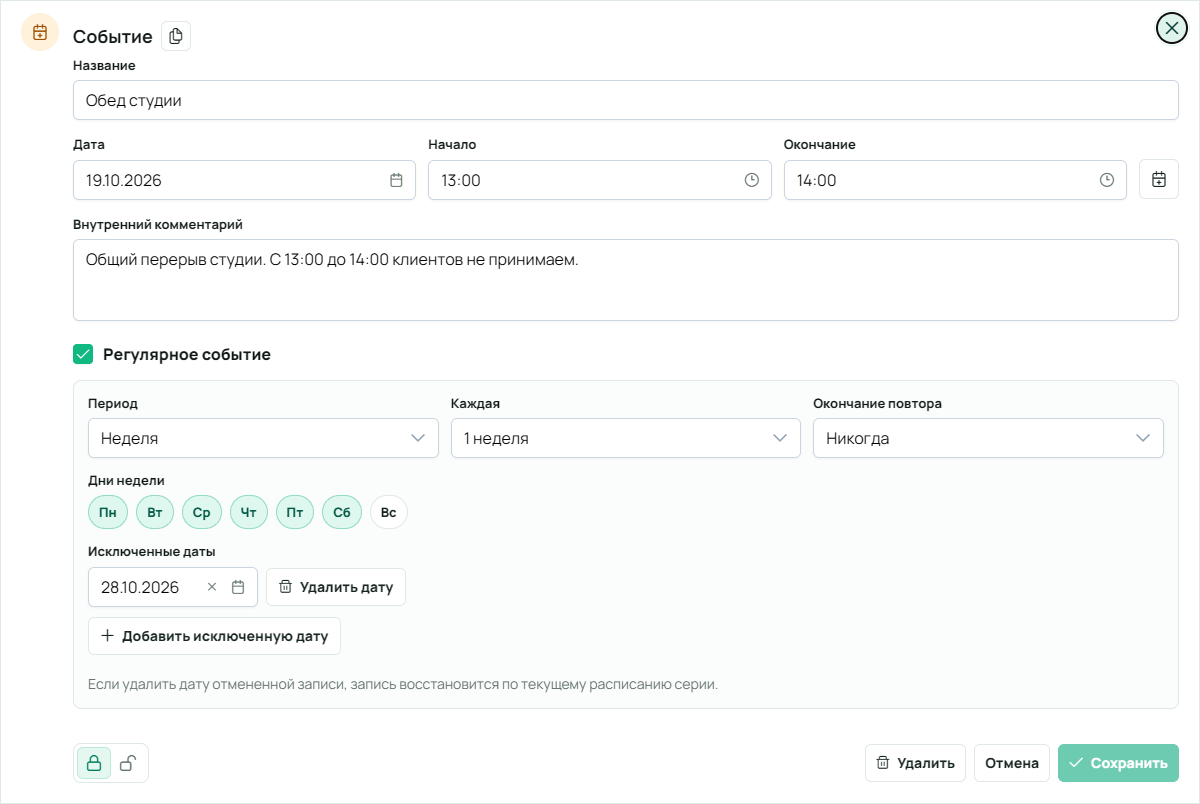1200x804 pixels.
Task: Click the Регулярное событие label text
Action: [x=187, y=354]
